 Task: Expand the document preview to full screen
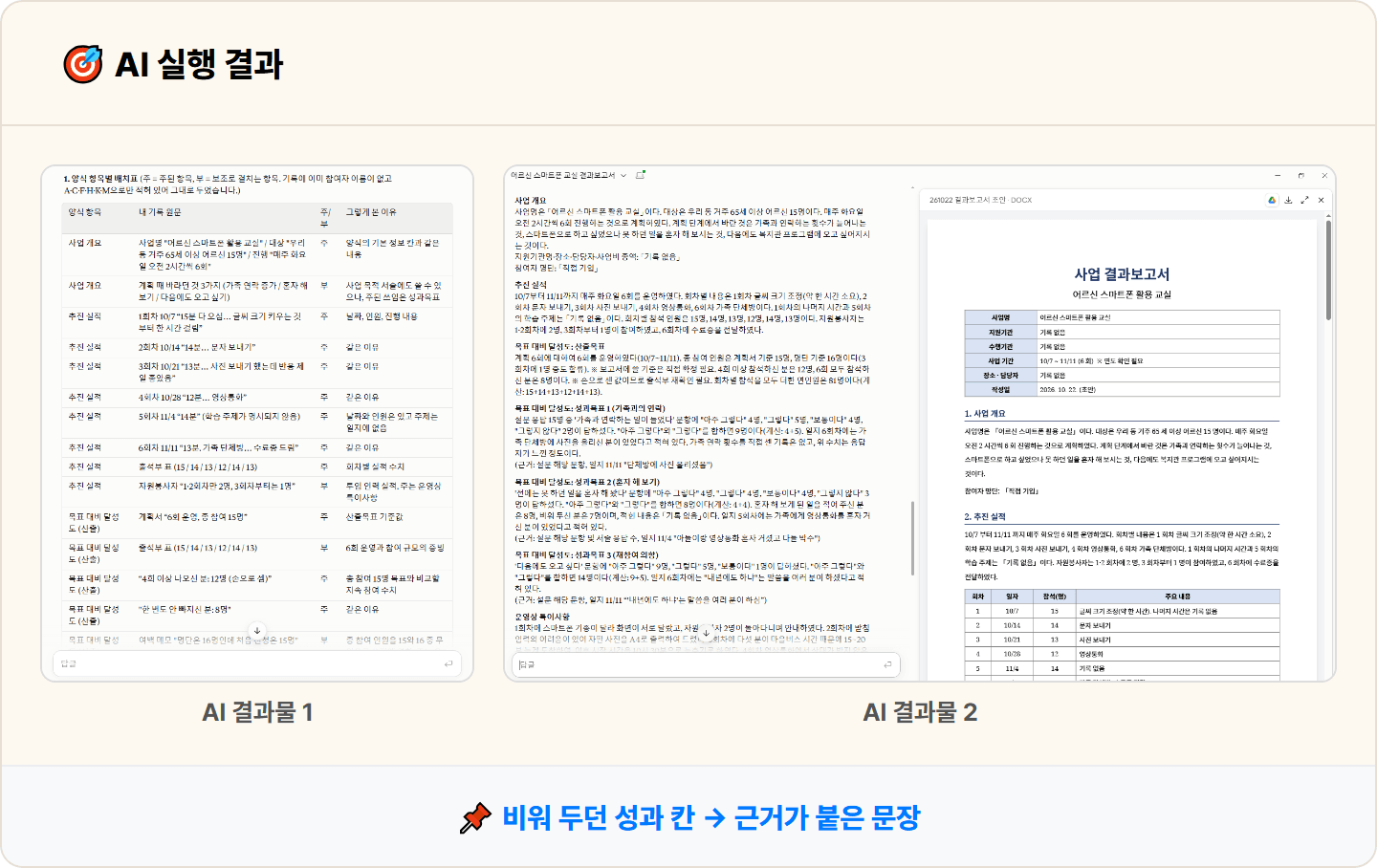tap(1304, 200)
